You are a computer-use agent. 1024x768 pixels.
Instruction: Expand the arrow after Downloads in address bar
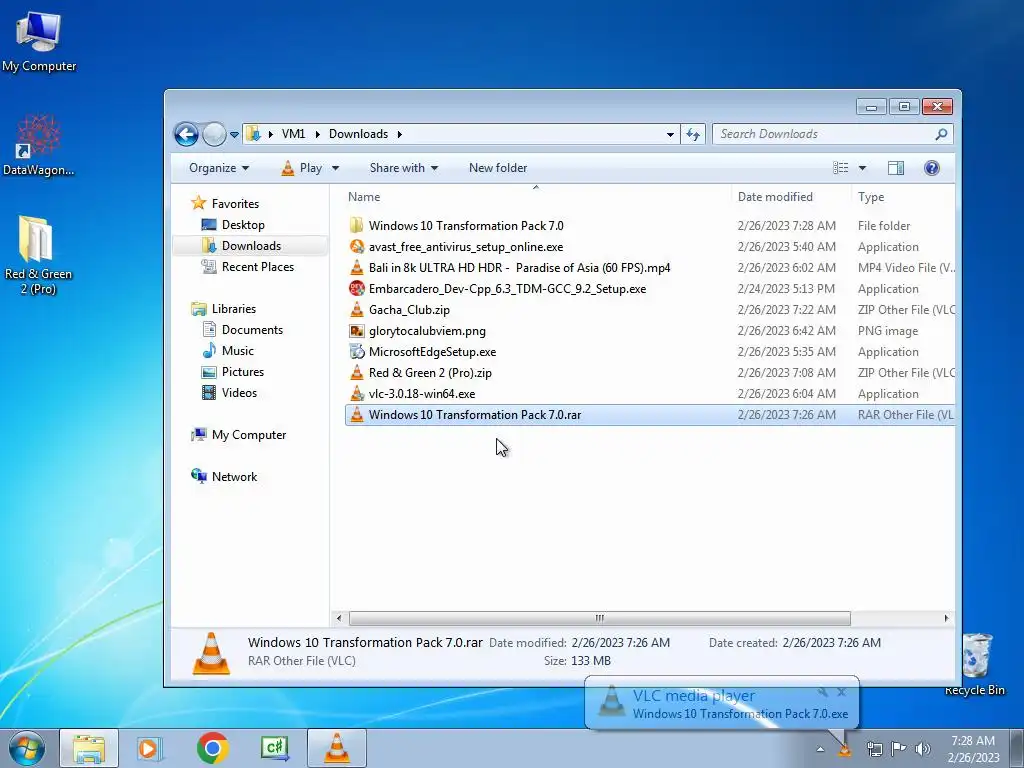399,134
